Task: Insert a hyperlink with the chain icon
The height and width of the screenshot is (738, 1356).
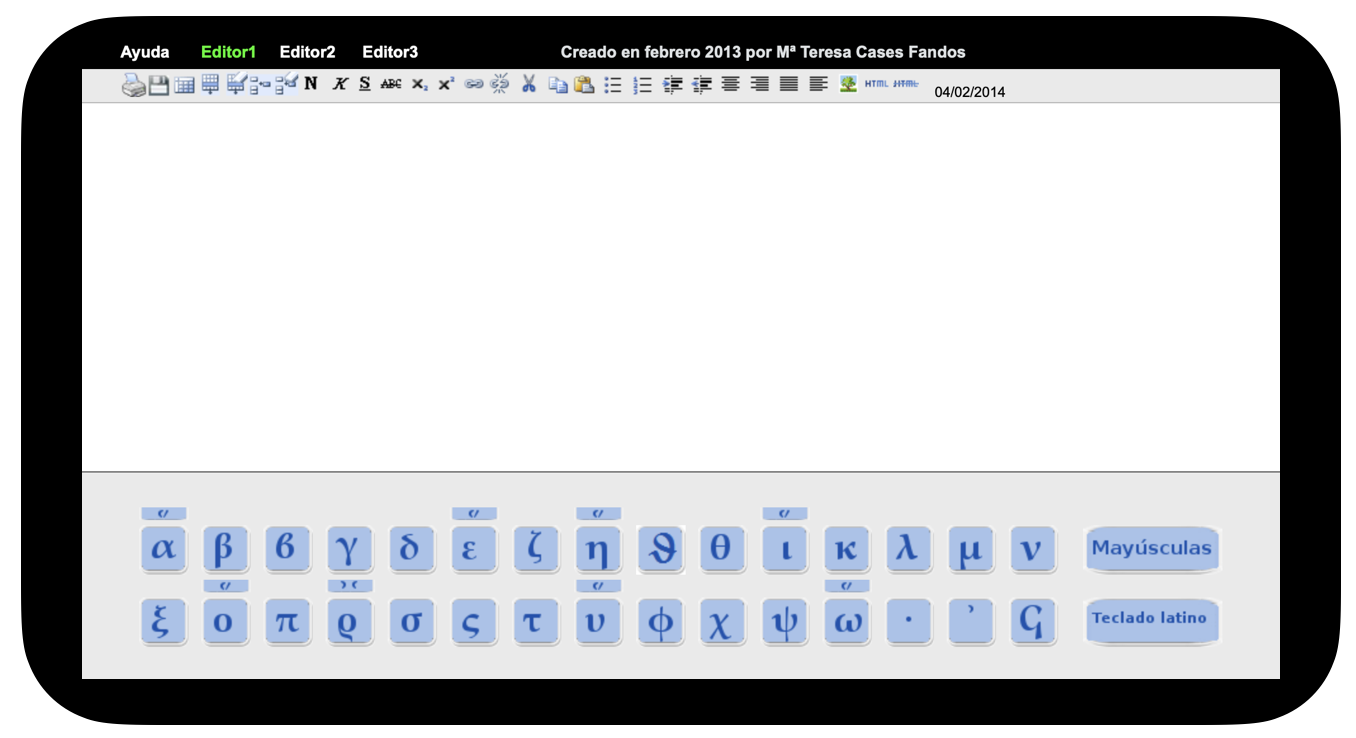Action: click(x=474, y=84)
